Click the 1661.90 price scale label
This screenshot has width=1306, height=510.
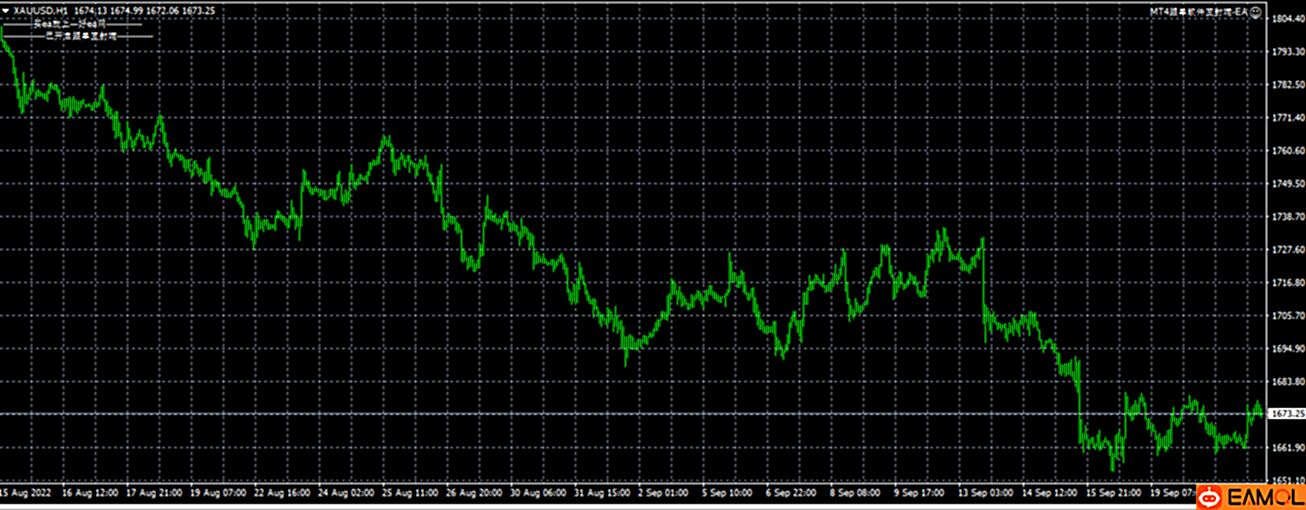[1286, 447]
